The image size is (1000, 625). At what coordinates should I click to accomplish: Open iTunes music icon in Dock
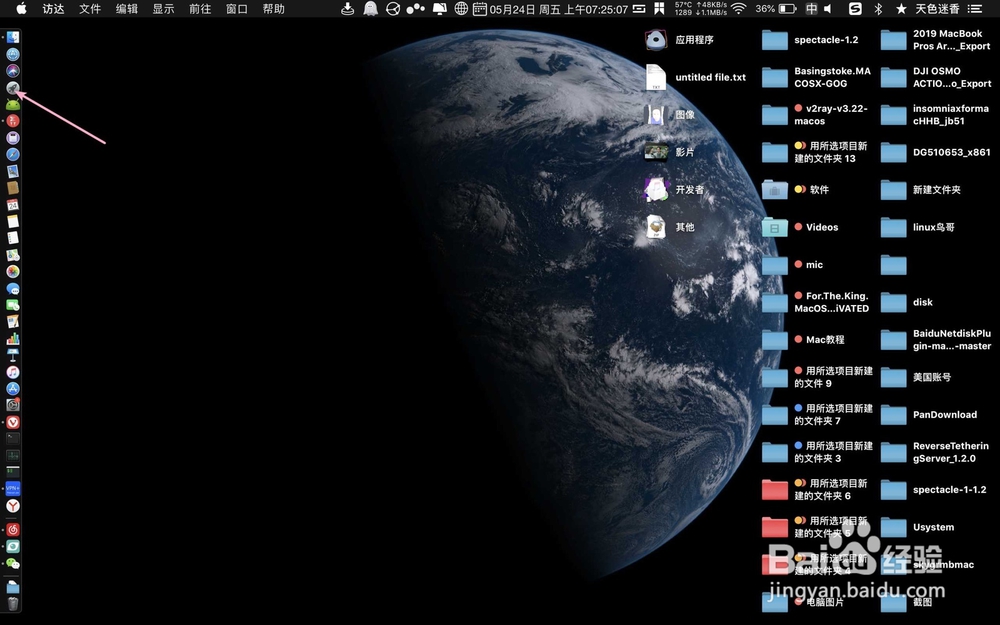[x=13, y=372]
